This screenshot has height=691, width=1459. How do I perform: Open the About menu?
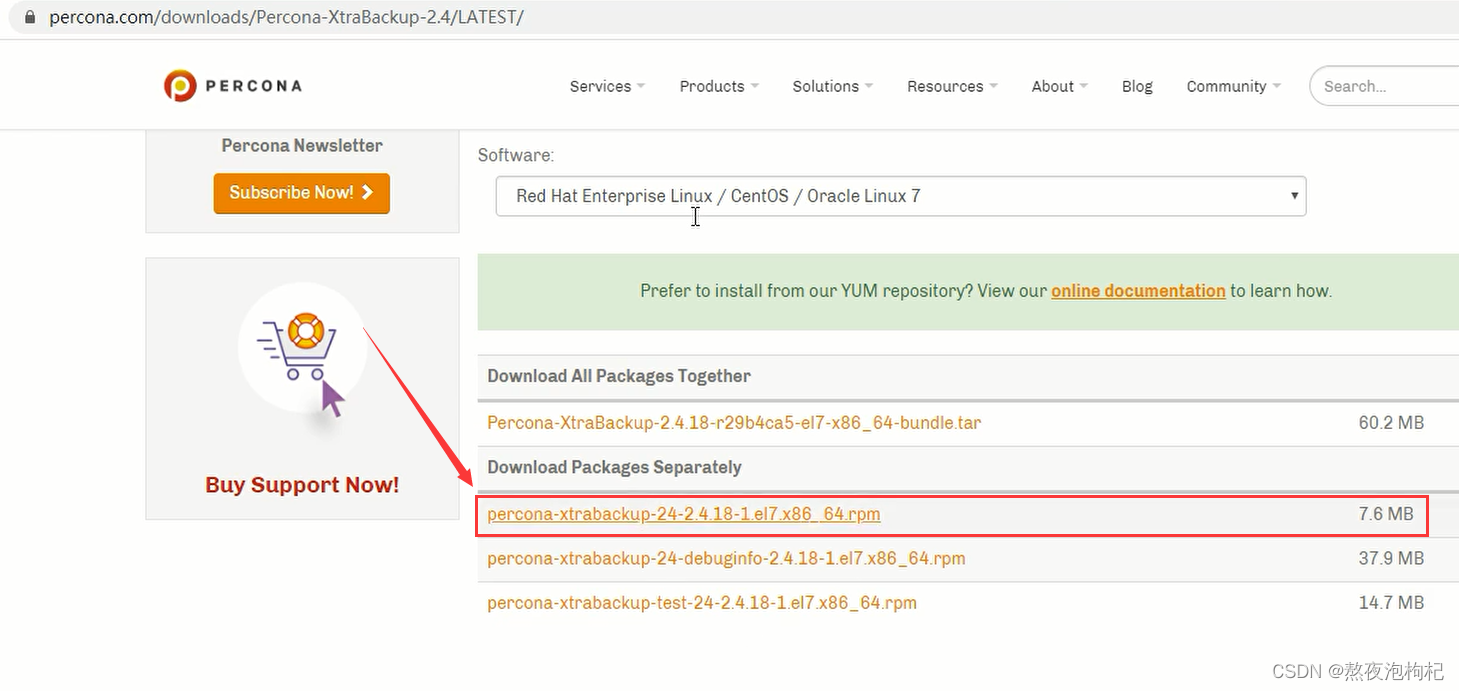pos(1059,86)
